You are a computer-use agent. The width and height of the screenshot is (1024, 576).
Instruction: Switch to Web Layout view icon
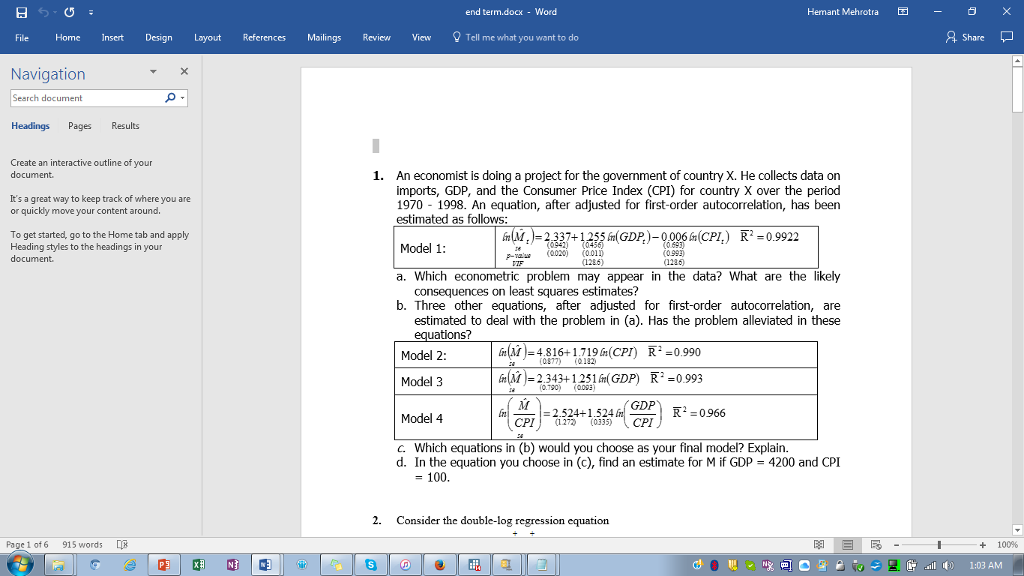[876, 545]
